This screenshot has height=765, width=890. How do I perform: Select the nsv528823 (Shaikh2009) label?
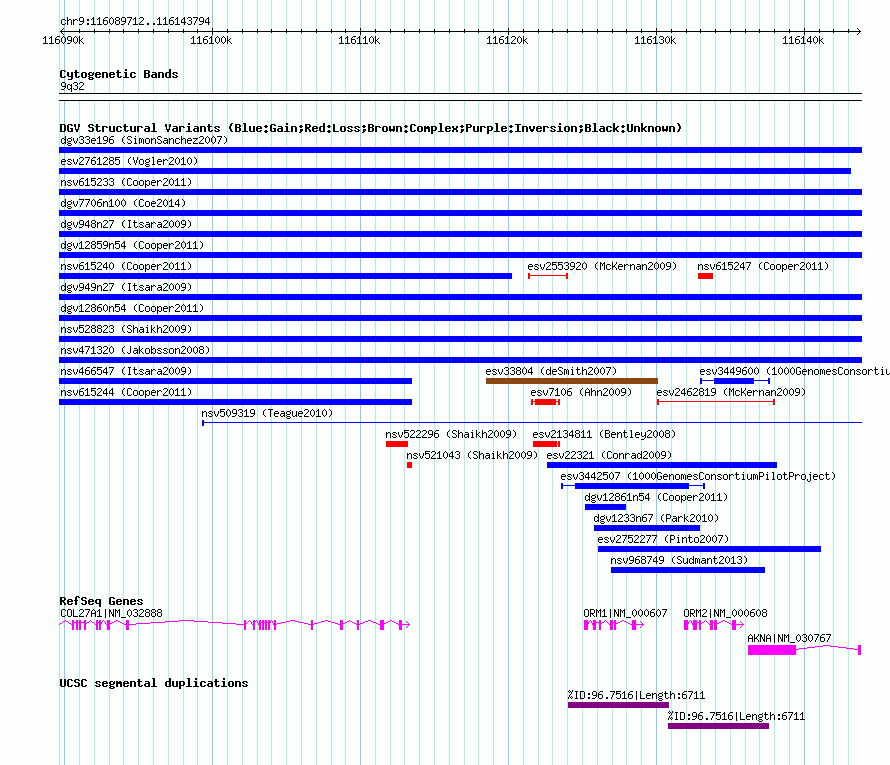[x=126, y=329]
